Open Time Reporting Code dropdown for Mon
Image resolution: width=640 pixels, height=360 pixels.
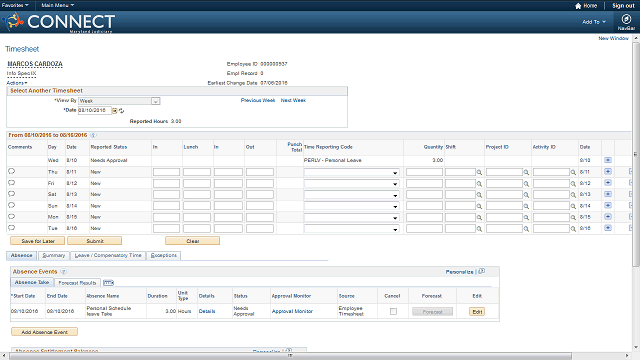351,218
